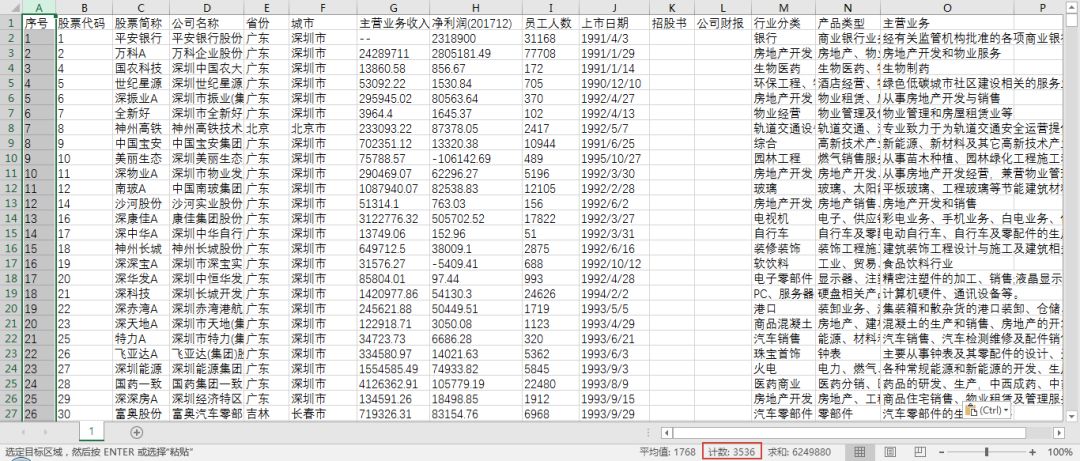This screenshot has height=461, width=1080.
Task: Click industry cell 软饮料
Action: click(784, 263)
